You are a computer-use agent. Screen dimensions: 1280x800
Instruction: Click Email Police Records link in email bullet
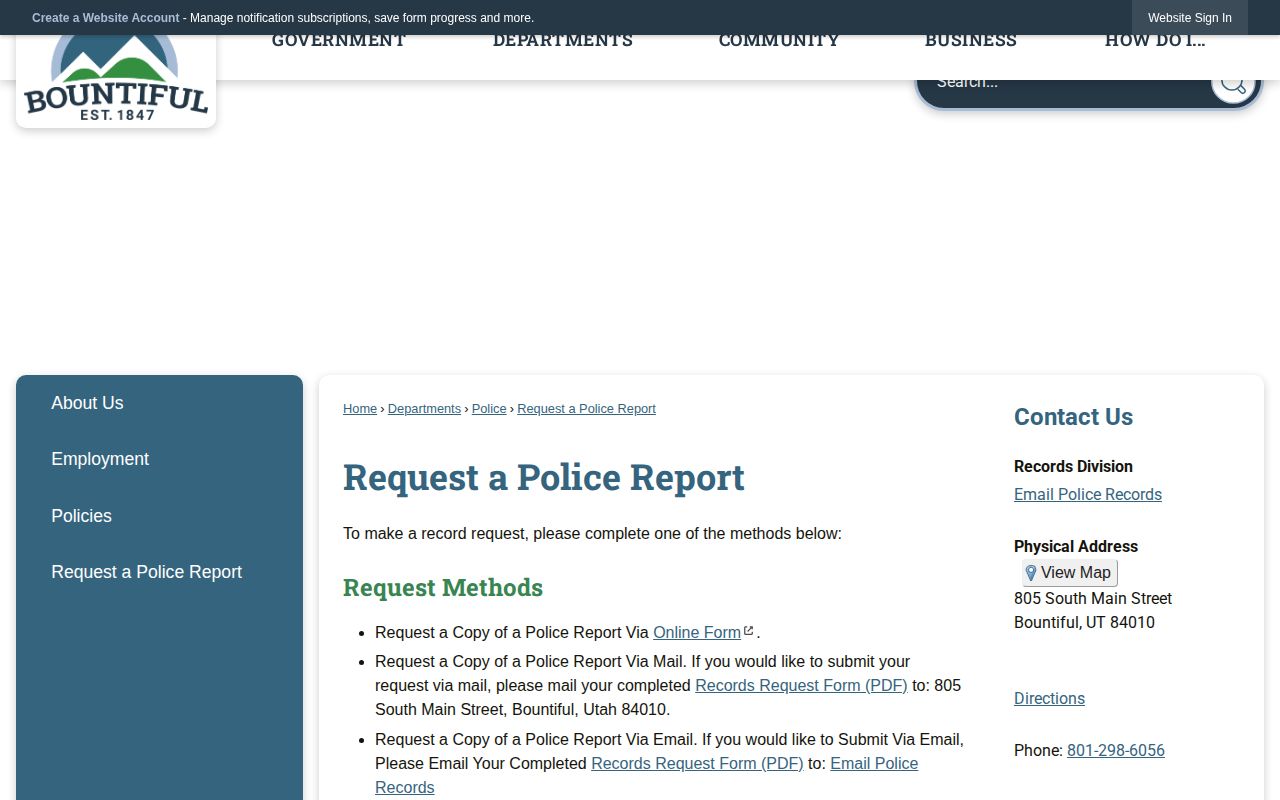(x=874, y=763)
